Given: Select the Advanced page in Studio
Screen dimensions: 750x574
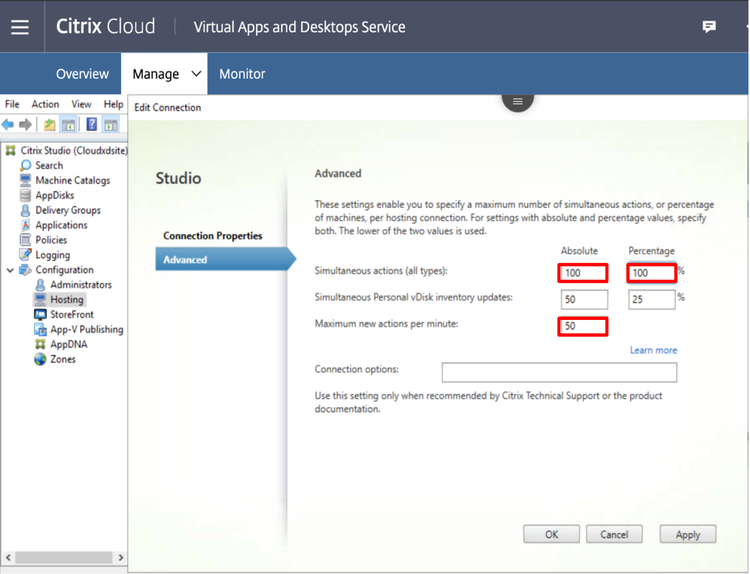Looking at the screenshot, I should tap(225, 259).
